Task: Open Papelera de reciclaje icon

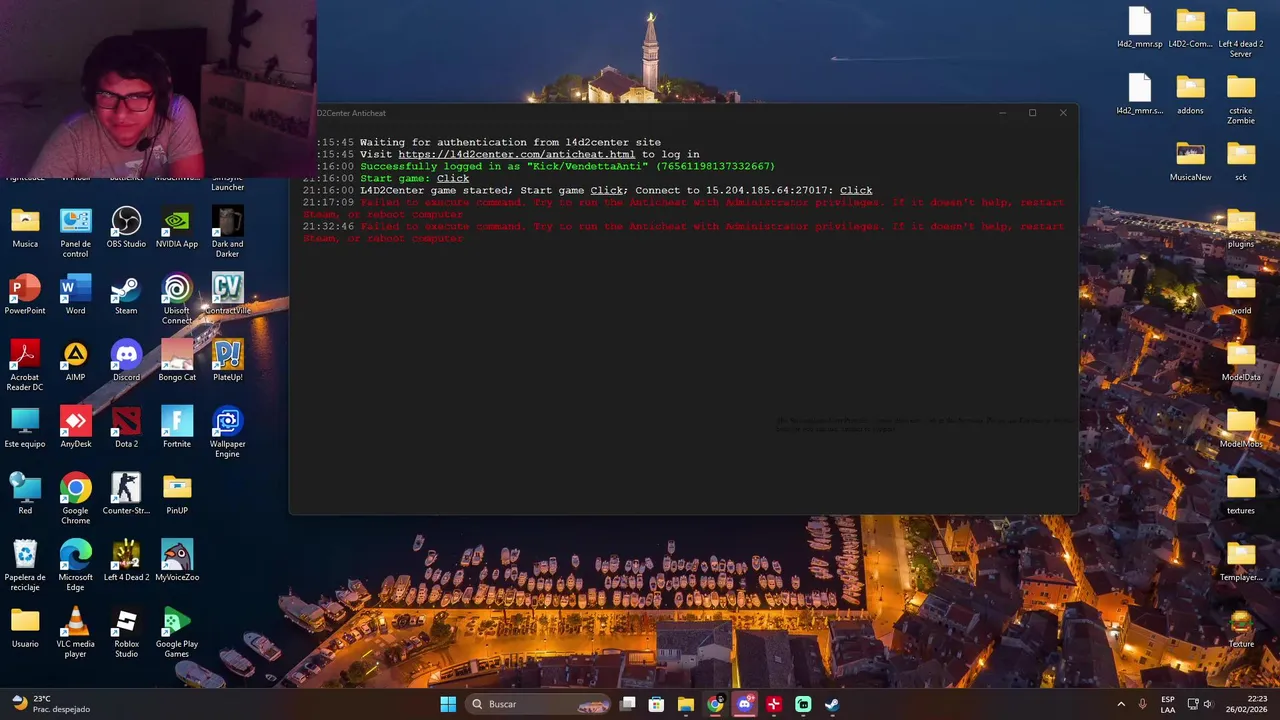Action: 25,565
